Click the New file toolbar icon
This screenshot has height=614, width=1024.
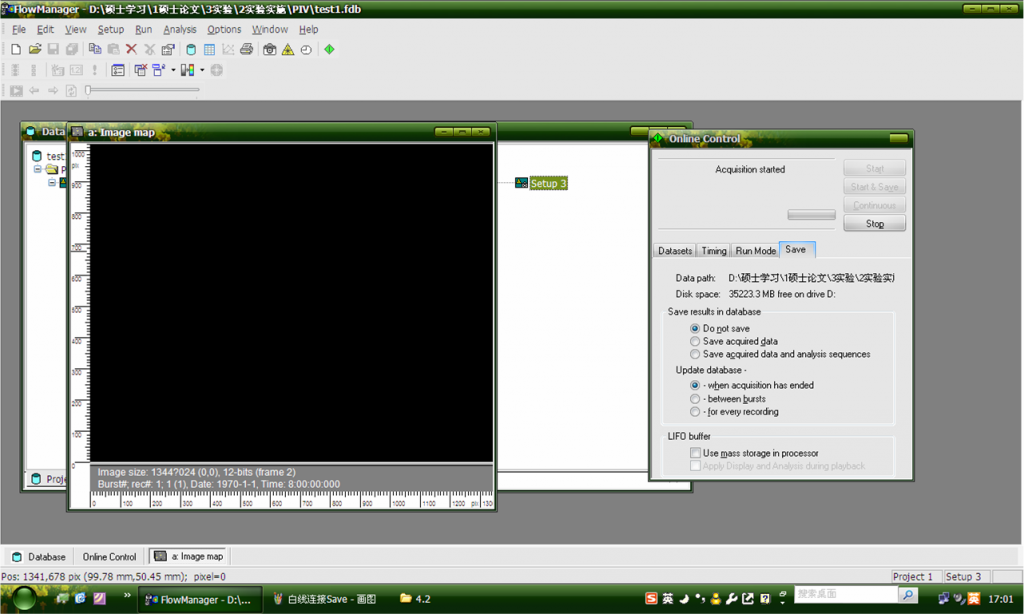coord(16,50)
